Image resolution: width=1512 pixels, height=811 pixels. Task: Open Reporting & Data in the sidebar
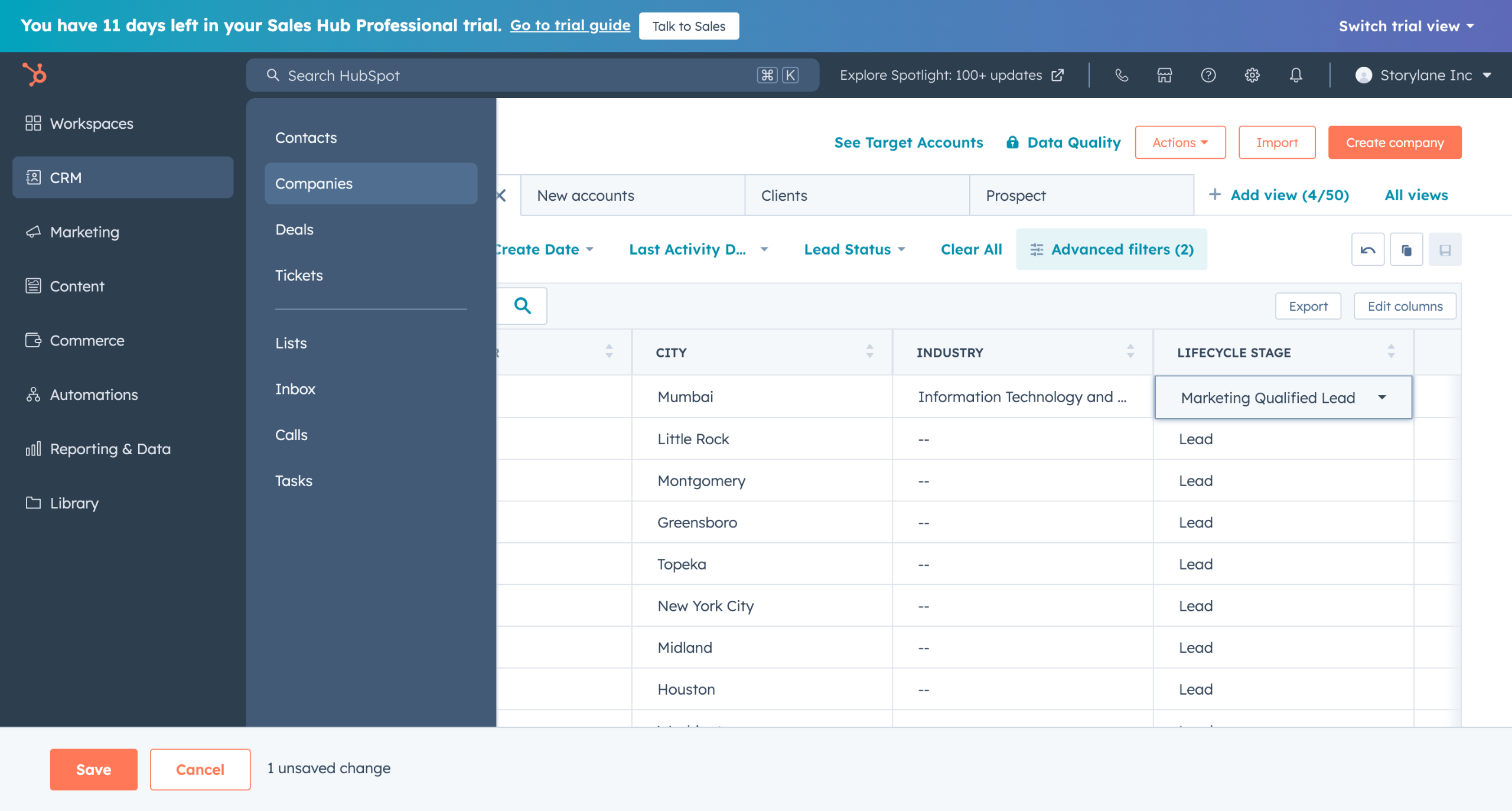pyautogui.click(x=123, y=449)
